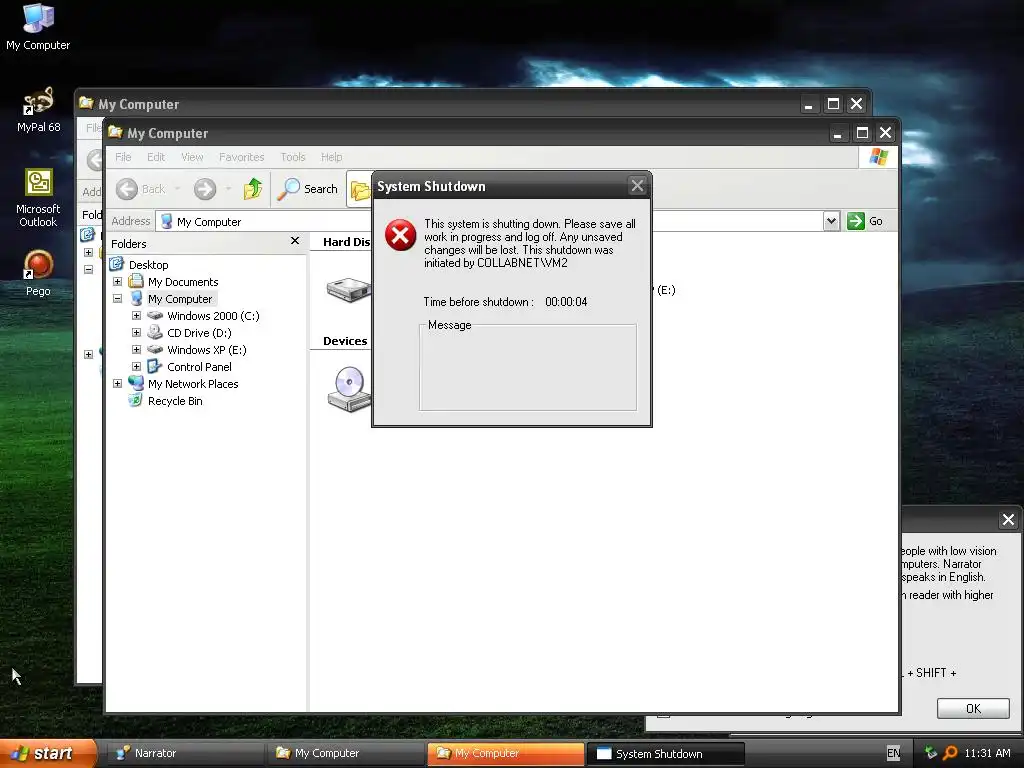Open the Favorites menu
This screenshot has height=768, width=1024.
[242, 157]
